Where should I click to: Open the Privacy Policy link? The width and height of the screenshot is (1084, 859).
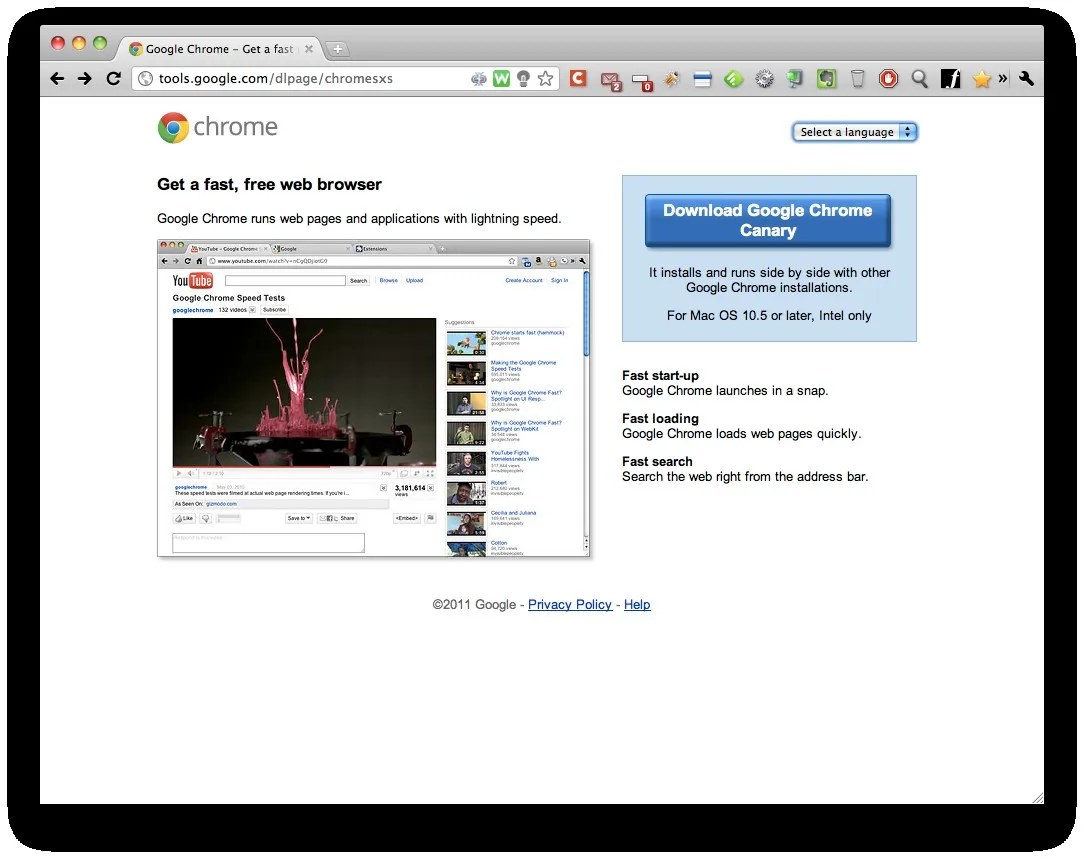point(570,605)
